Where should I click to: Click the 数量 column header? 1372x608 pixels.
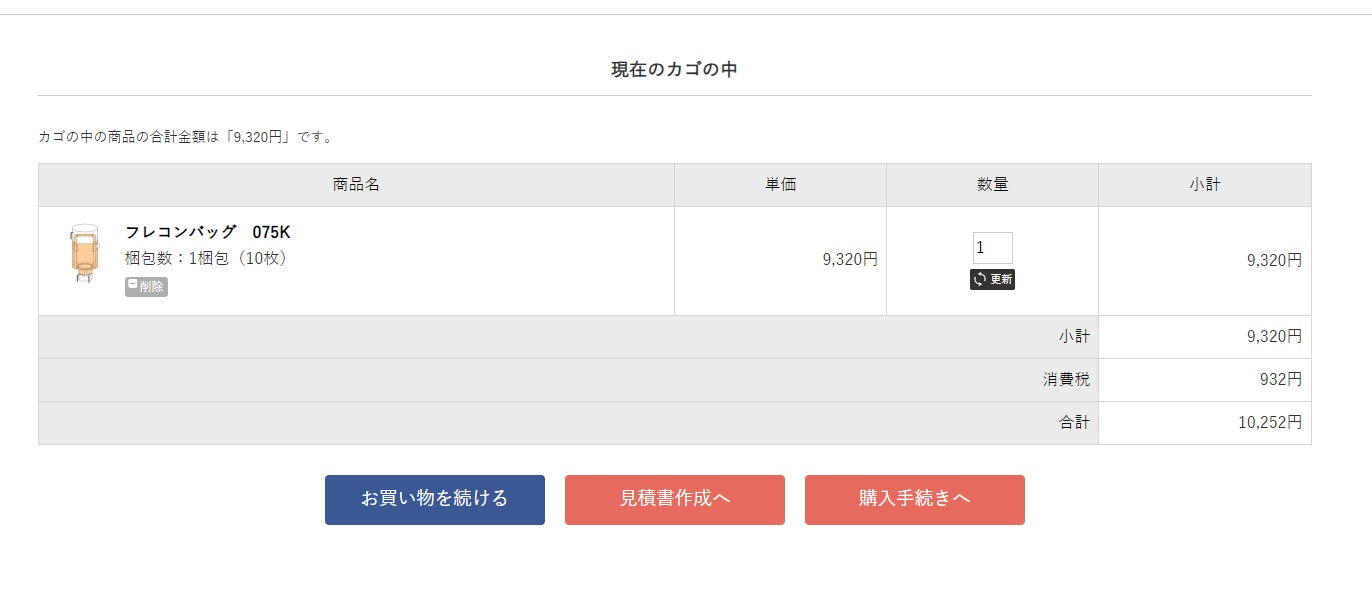coord(992,185)
